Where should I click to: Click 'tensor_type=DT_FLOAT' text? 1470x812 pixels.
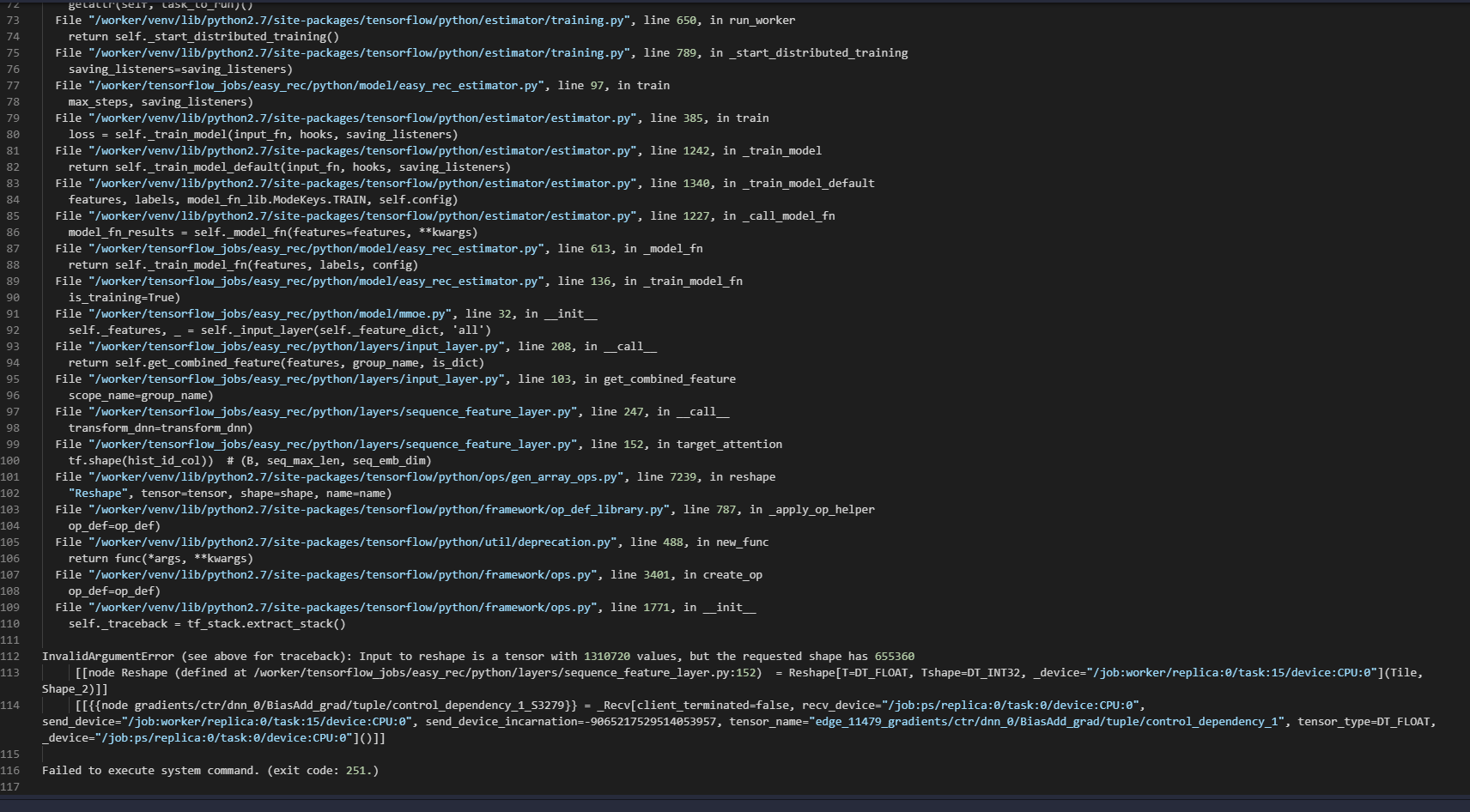1364,721
